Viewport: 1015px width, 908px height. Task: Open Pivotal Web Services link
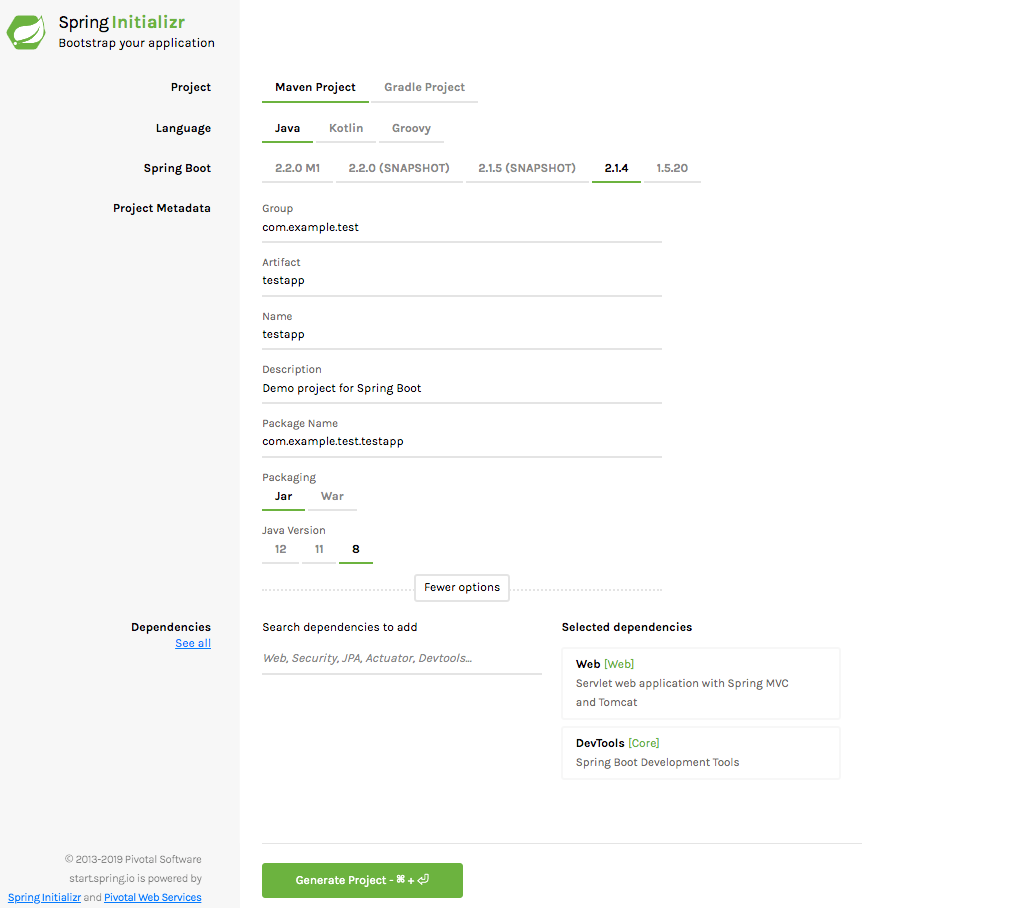pyautogui.click(x=153, y=898)
